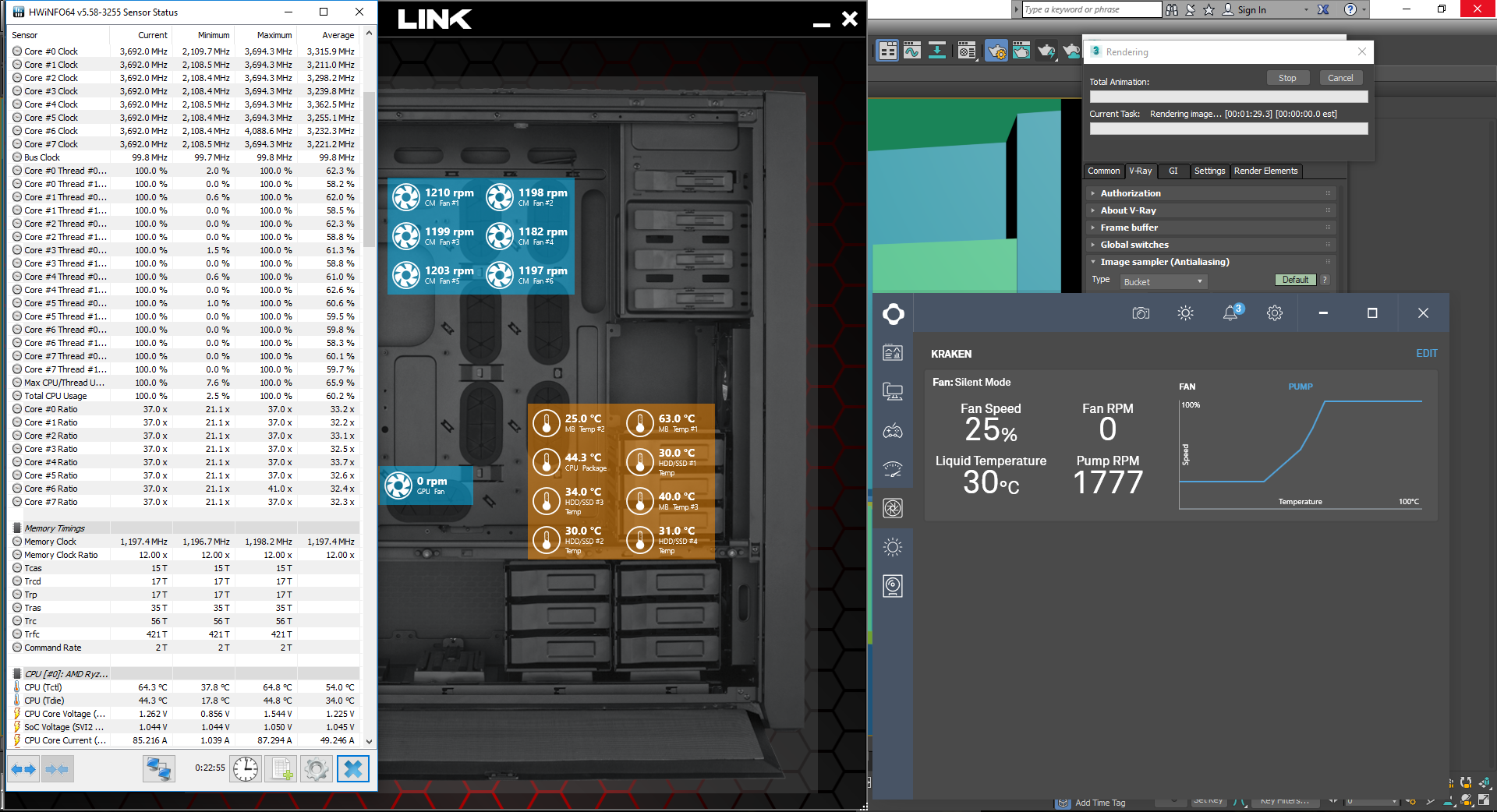This screenshot has width=1497, height=812.
Task: Click Add Time Tag in 3ds Max status bar
Action: (x=1100, y=803)
